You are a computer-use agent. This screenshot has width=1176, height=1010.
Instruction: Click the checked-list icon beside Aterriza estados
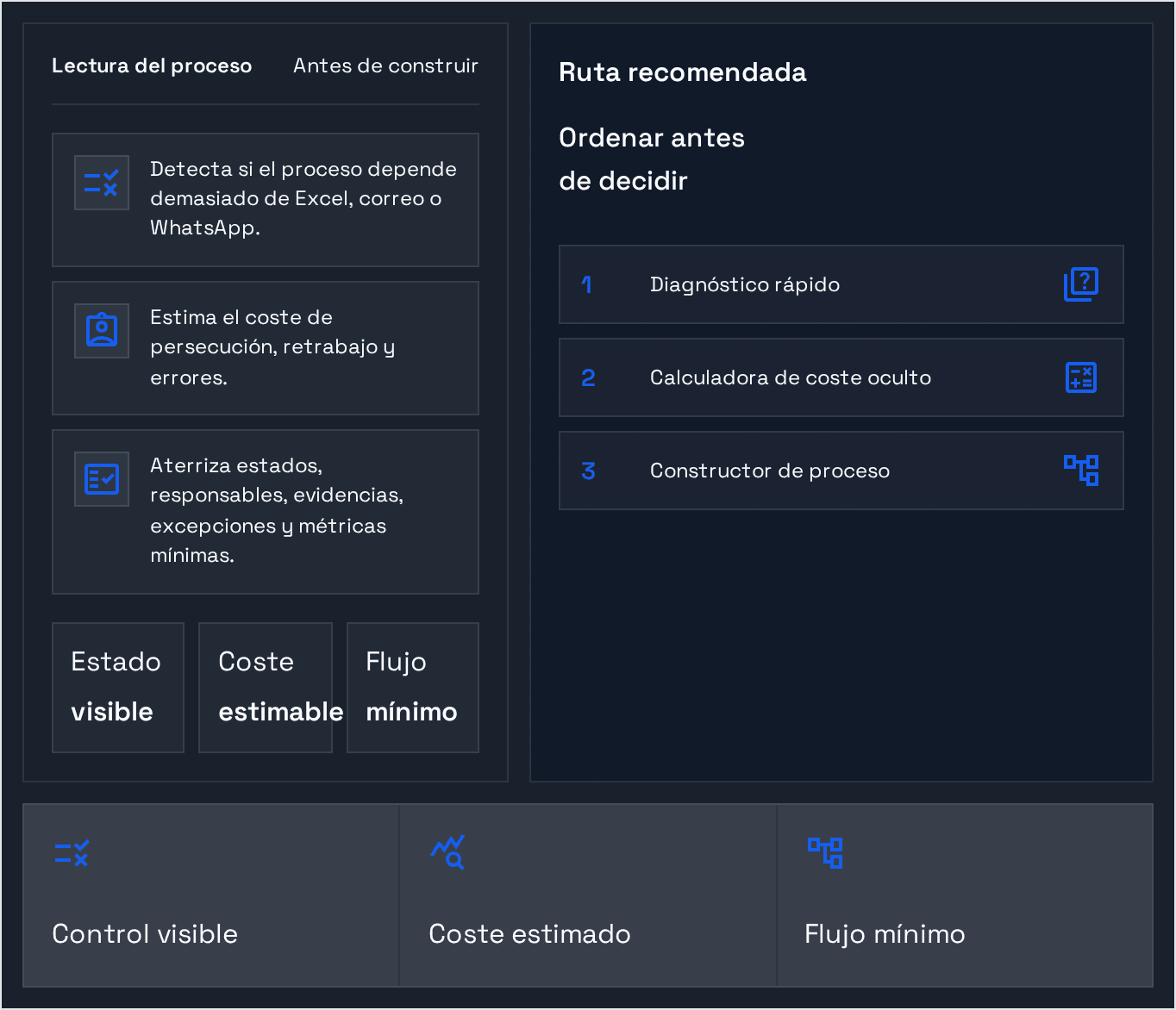click(x=101, y=479)
